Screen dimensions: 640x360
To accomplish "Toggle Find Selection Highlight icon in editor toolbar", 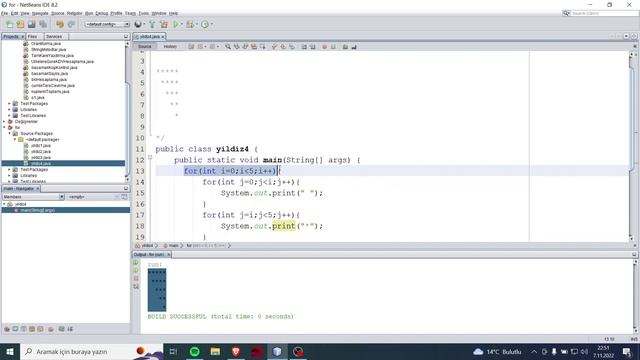I will click(254, 47).
